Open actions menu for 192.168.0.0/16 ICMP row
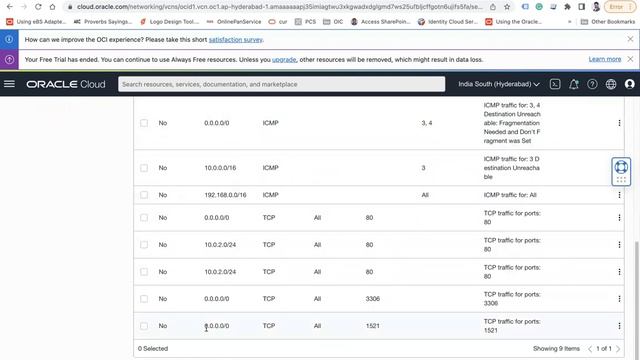Image resolution: width=640 pixels, height=360 pixels. (x=619, y=195)
